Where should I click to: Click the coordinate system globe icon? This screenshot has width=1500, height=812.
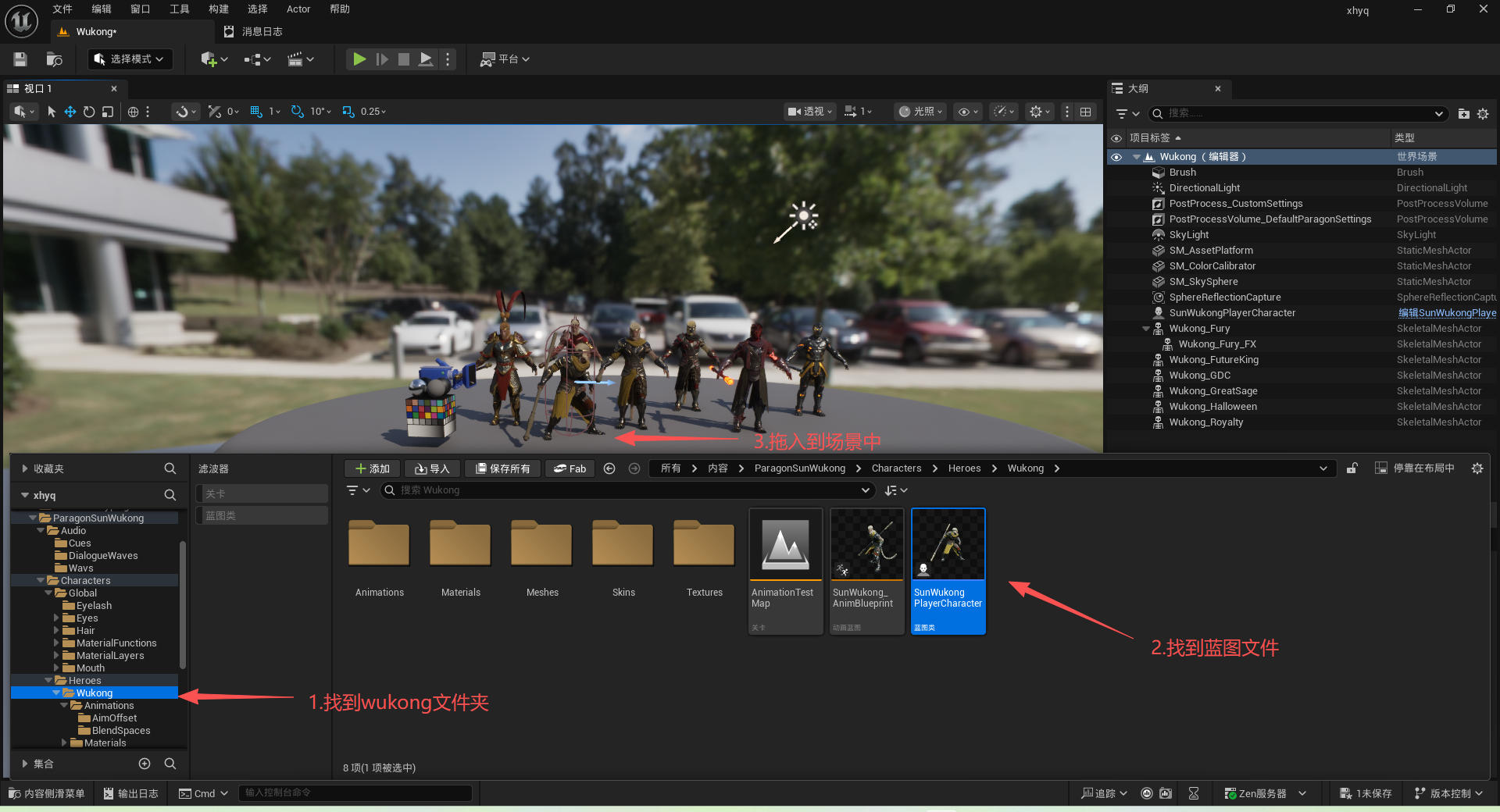(x=133, y=112)
